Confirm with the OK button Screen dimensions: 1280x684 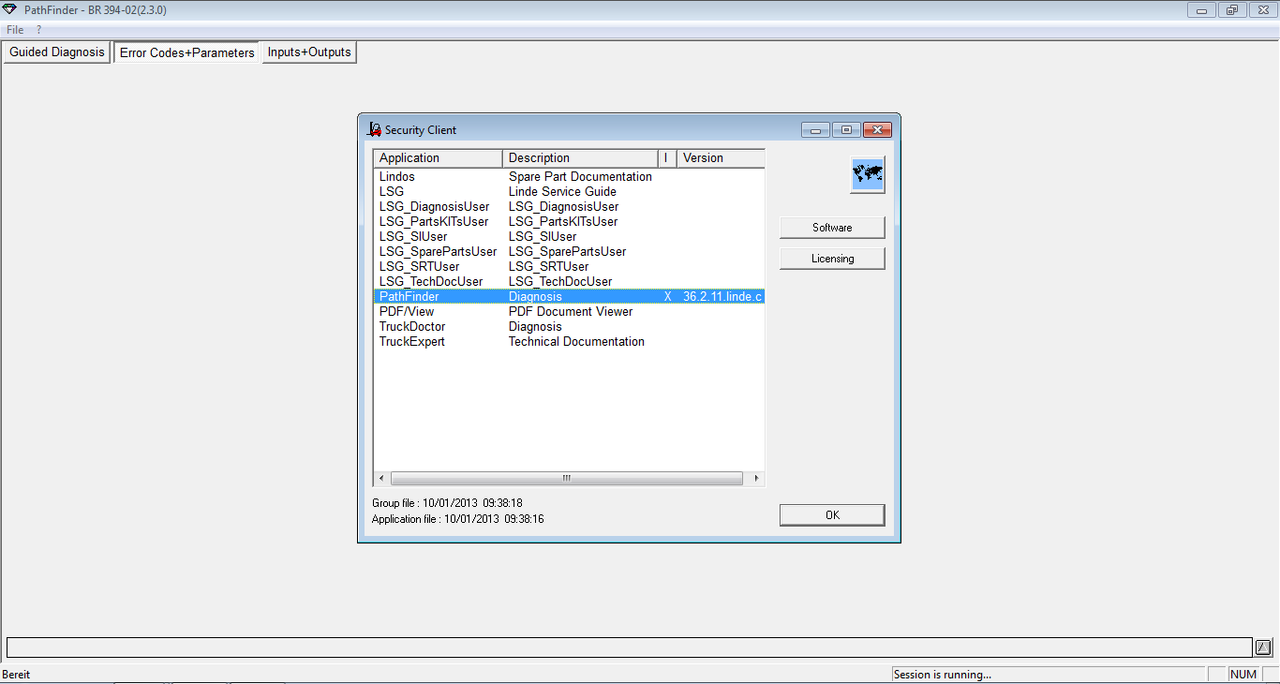[x=832, y=515]
